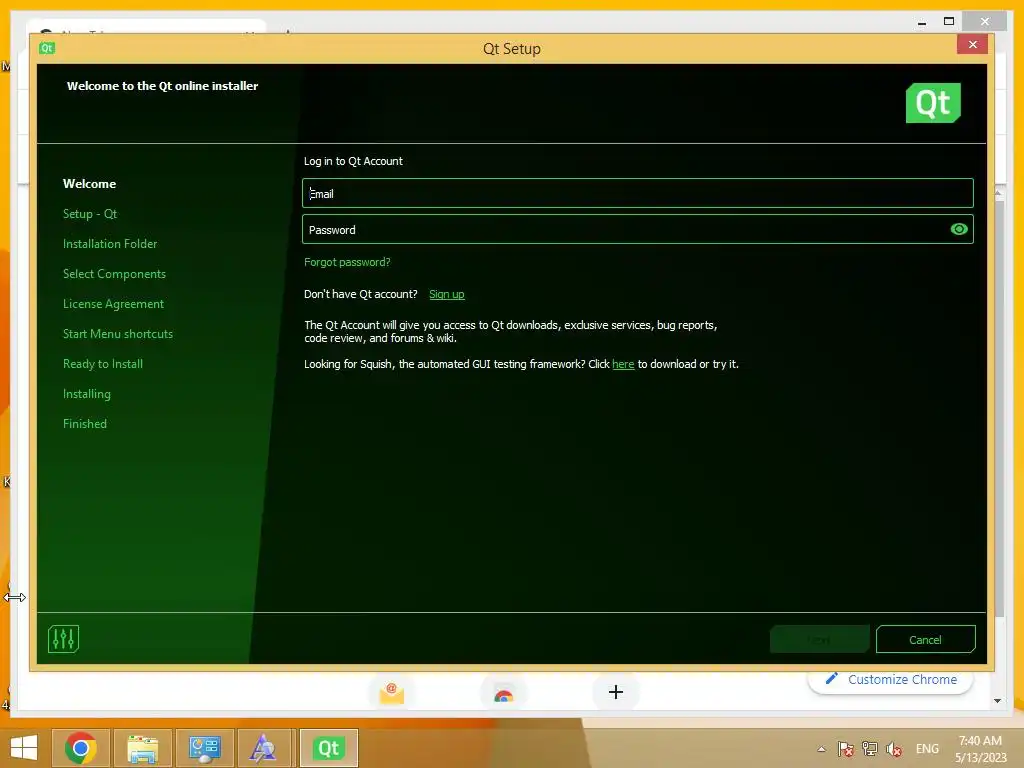
Task: Select the Installing step
Action: [87, 394]
